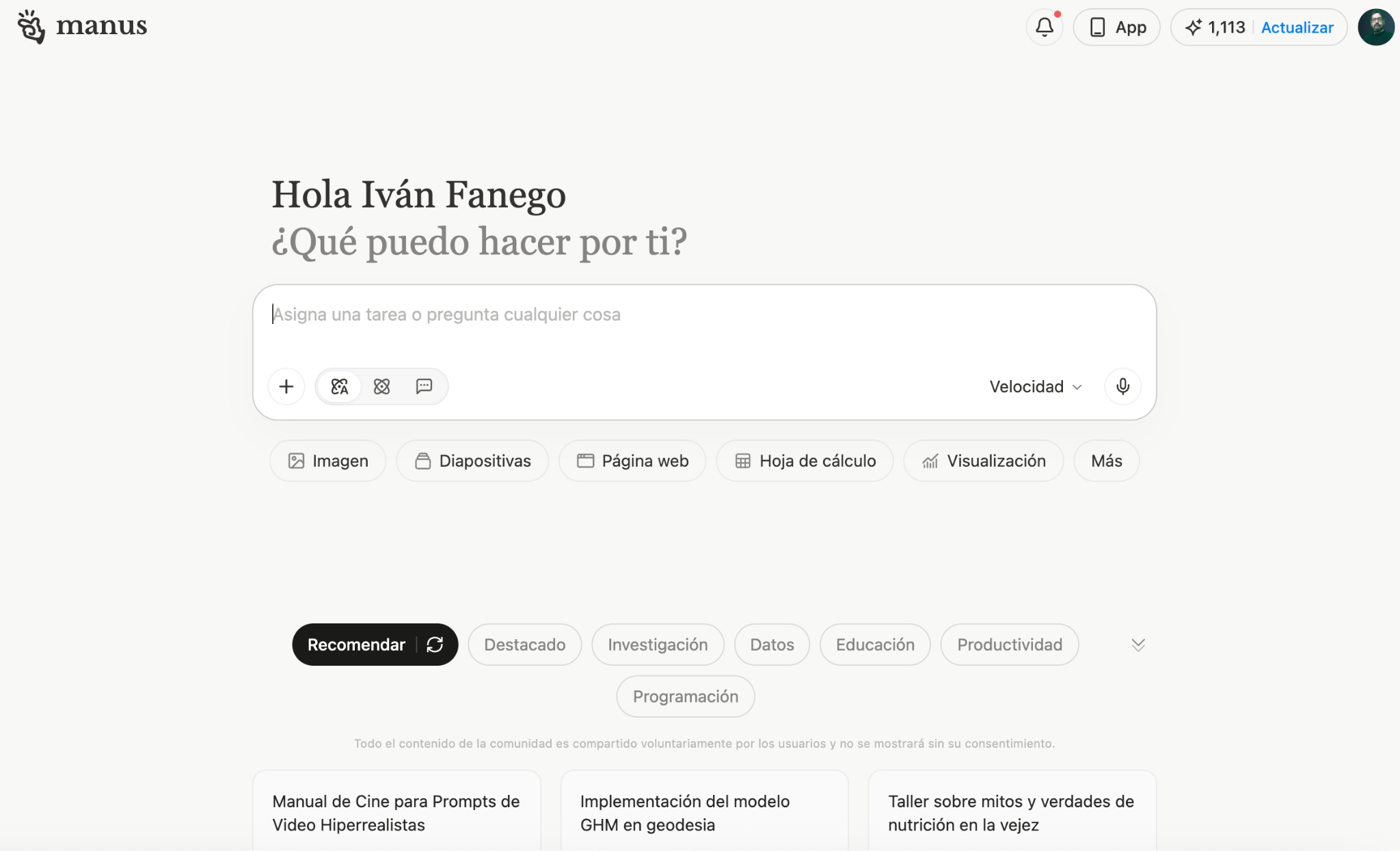Screen dimensions: 1400x851
Task: Keep agent mode selected in the mode switcher
Action: coord(338,386)
